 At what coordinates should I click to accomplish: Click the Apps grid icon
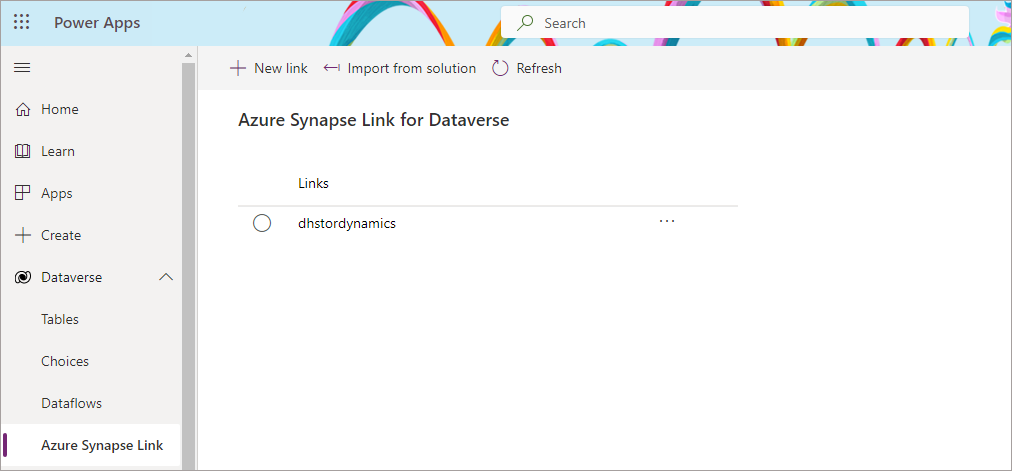(23, 194)
